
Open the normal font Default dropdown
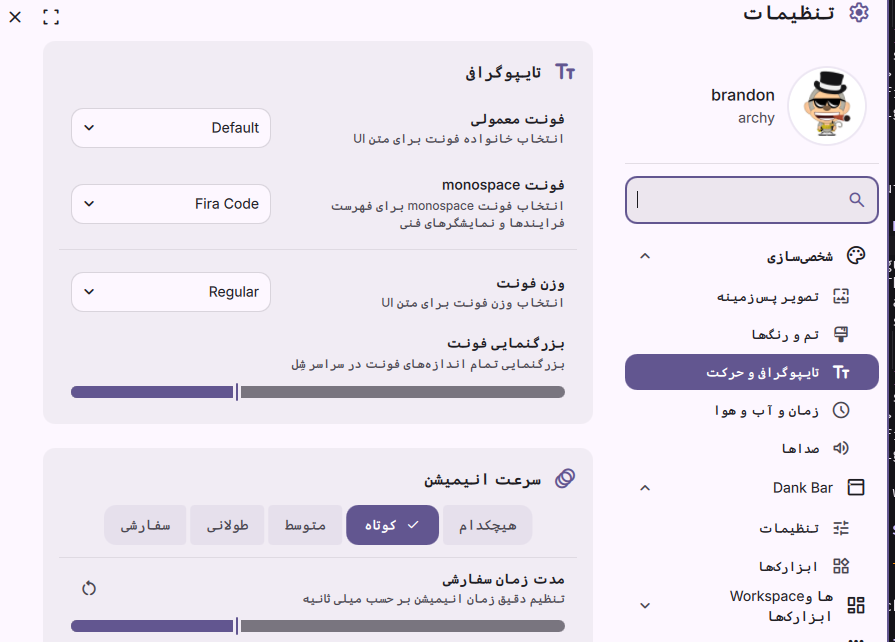pos(171,128)
